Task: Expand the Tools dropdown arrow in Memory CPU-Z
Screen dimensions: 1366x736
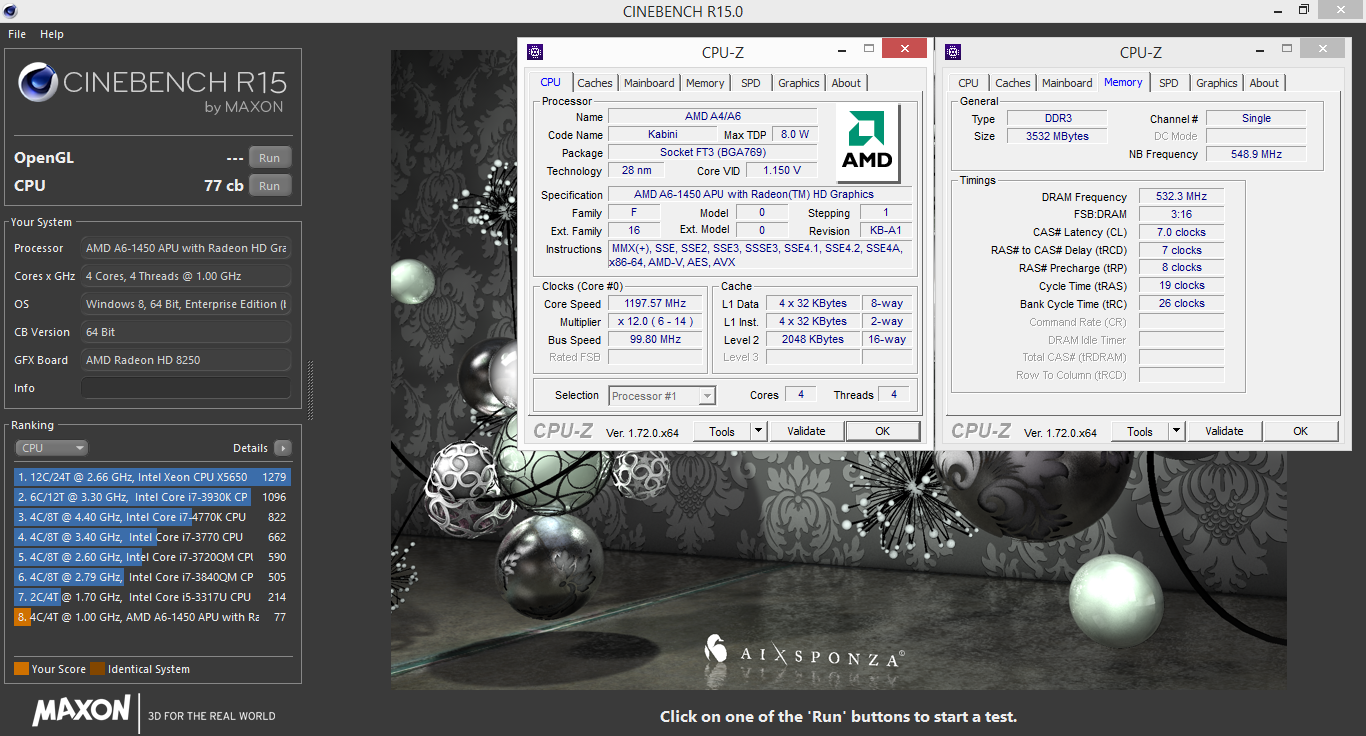Action: point(1176,432)
